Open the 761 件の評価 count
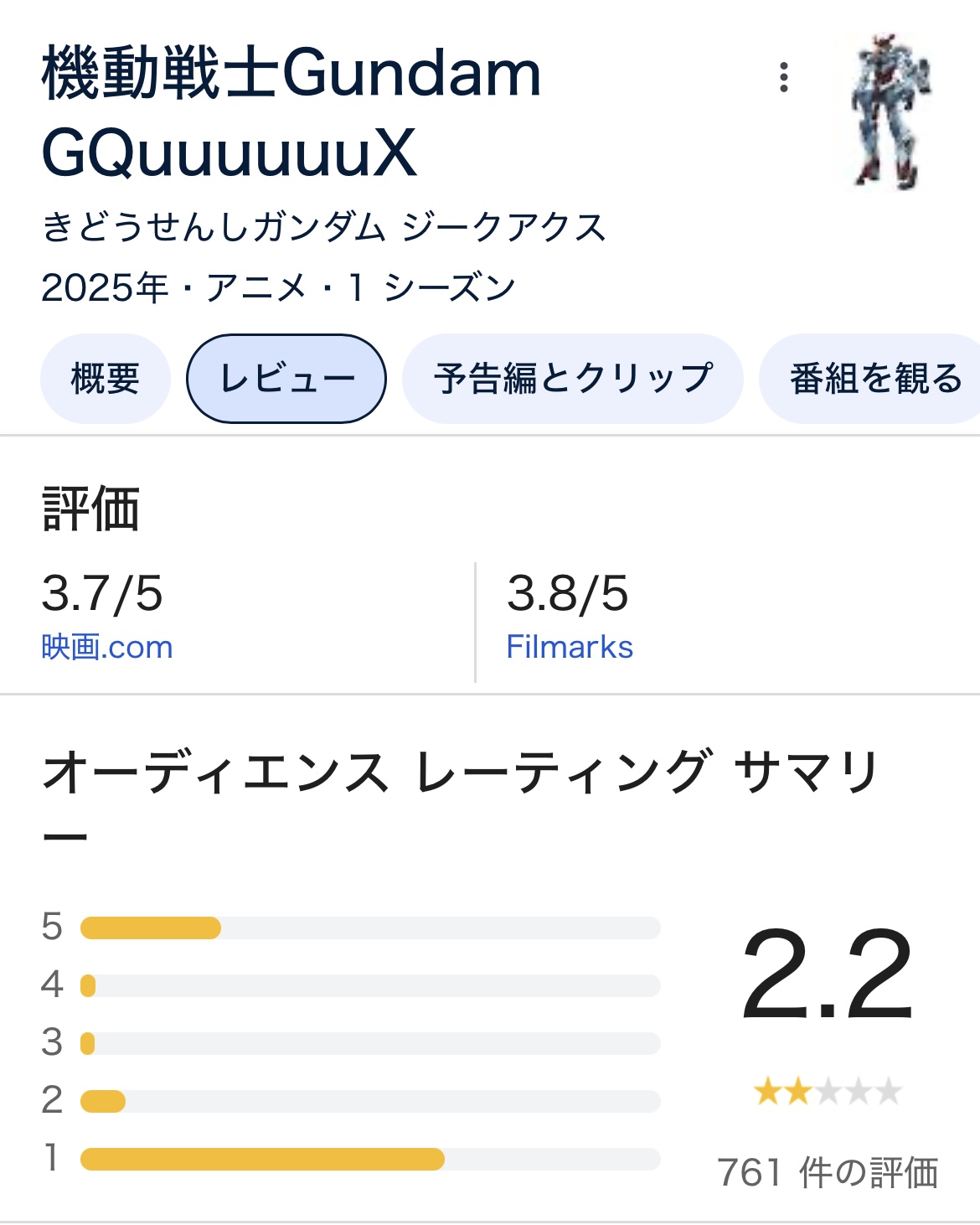This screenshot has height=1225, width=980. (x=828, y=1172)
